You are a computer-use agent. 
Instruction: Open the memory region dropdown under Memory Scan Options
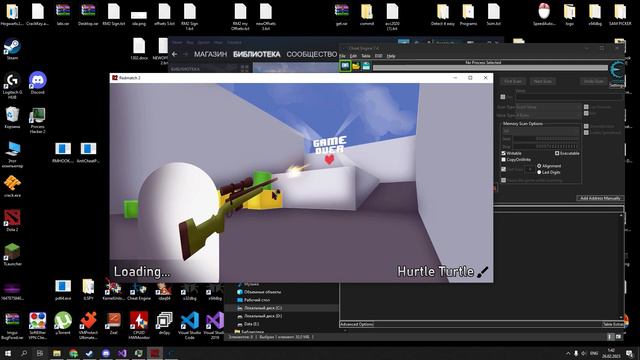(540, 131)
